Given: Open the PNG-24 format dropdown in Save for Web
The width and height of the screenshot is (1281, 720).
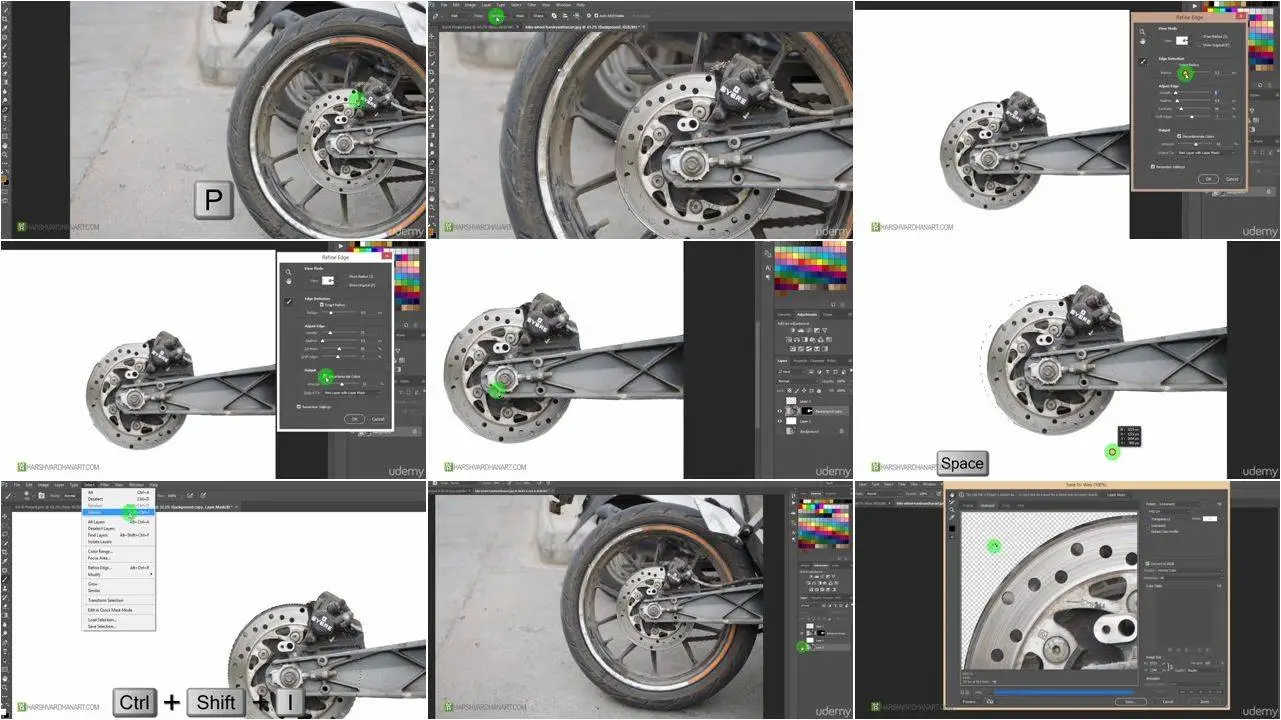Looking at the screenshot, I should click(x=1168, y=511).
